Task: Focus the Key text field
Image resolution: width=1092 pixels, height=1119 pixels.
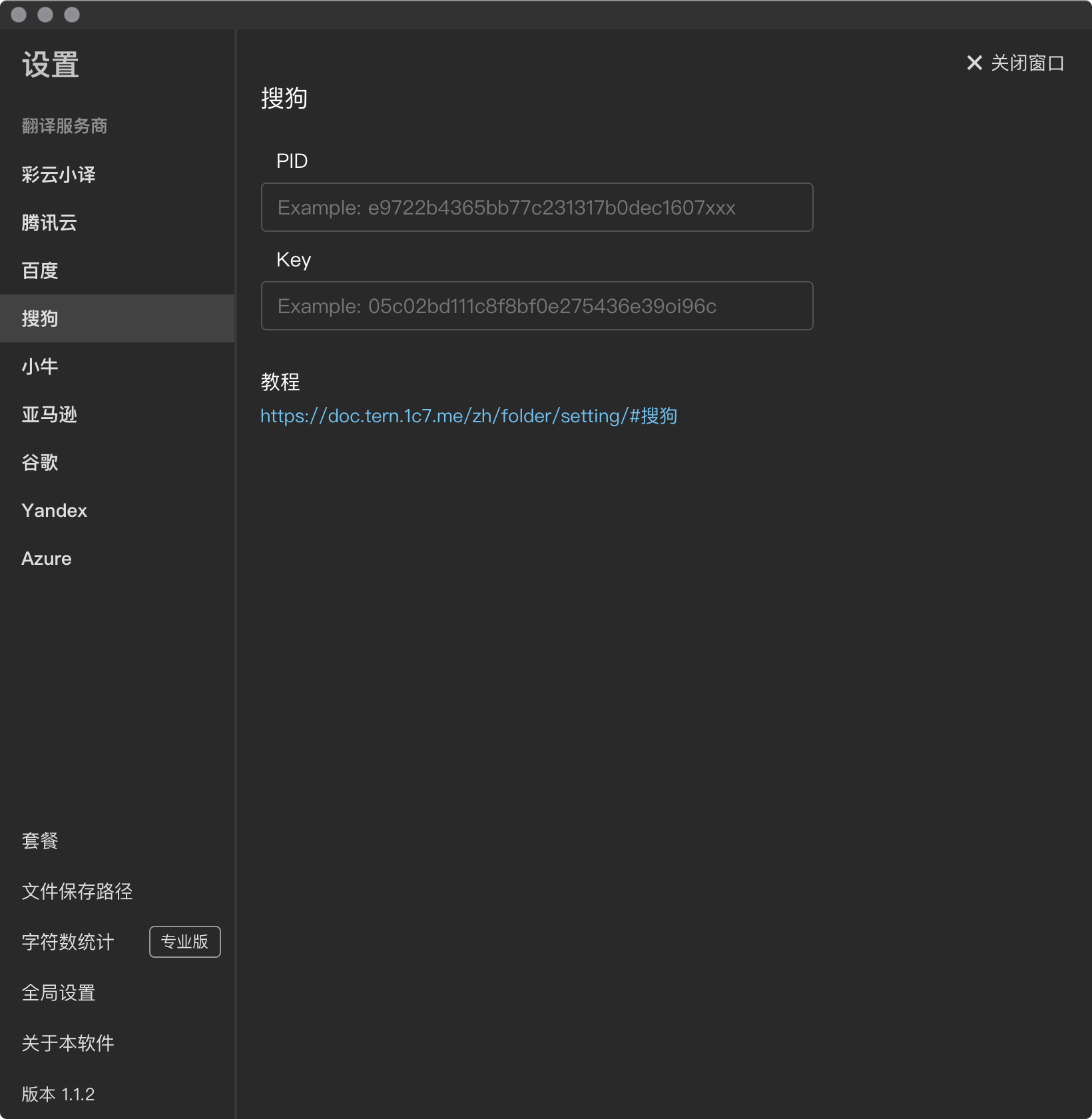Action: [x=537, y=306]
